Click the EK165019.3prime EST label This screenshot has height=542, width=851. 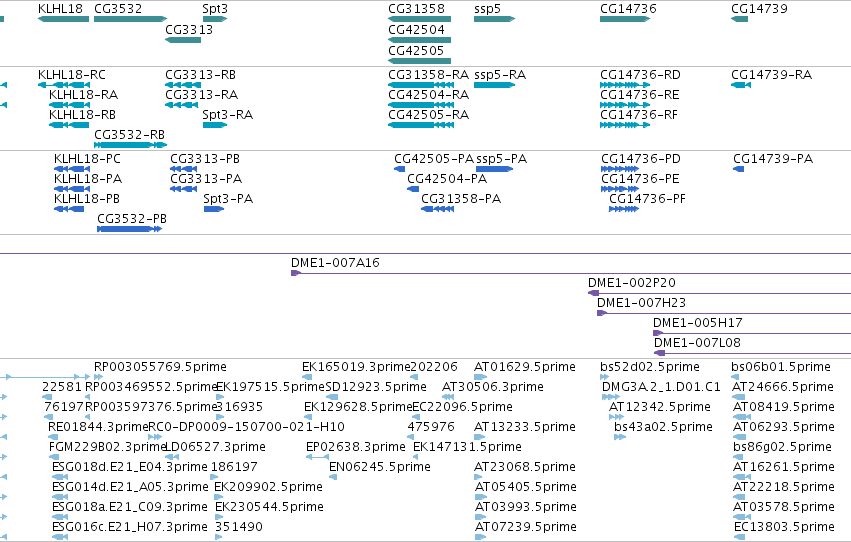coord(356,367)
